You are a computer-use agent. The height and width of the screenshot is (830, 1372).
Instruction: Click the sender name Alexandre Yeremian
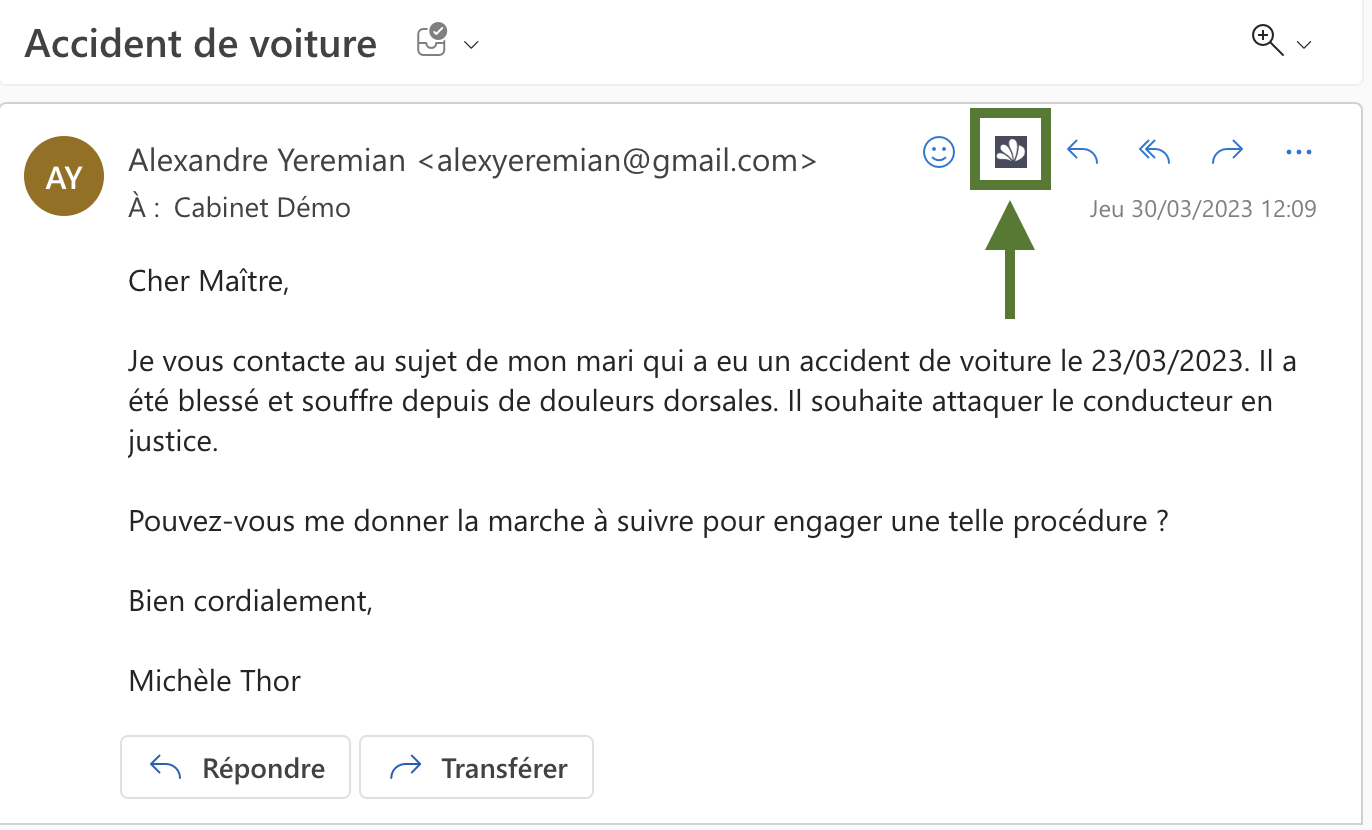click(267, 160)
